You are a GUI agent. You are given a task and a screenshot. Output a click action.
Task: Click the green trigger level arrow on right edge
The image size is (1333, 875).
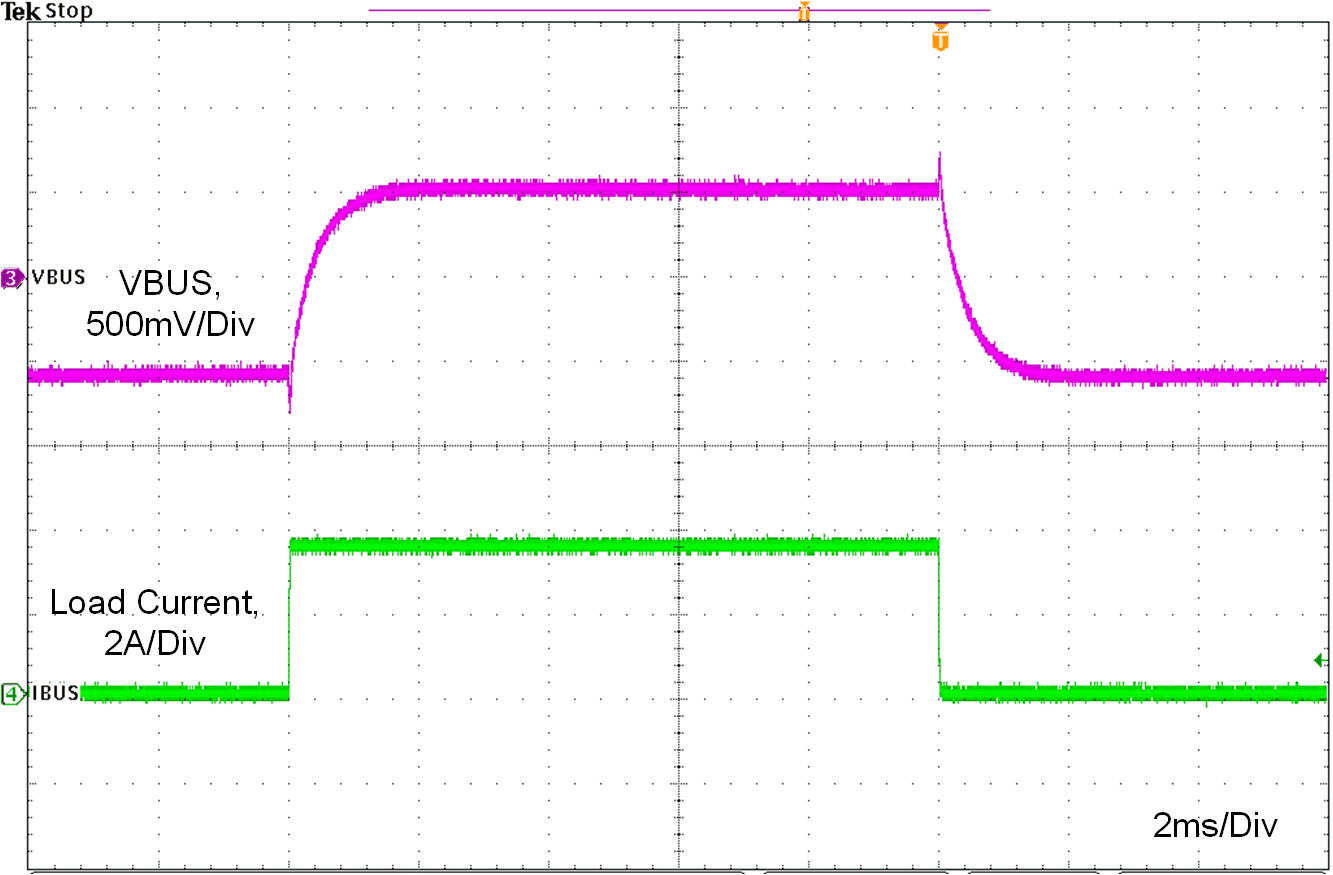(1318, 659)
